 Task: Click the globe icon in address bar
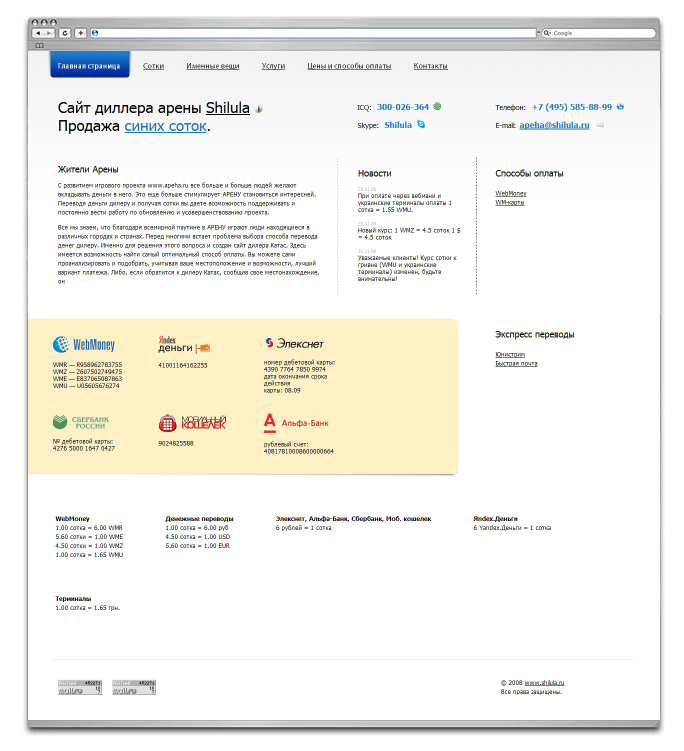click(95, 33)
